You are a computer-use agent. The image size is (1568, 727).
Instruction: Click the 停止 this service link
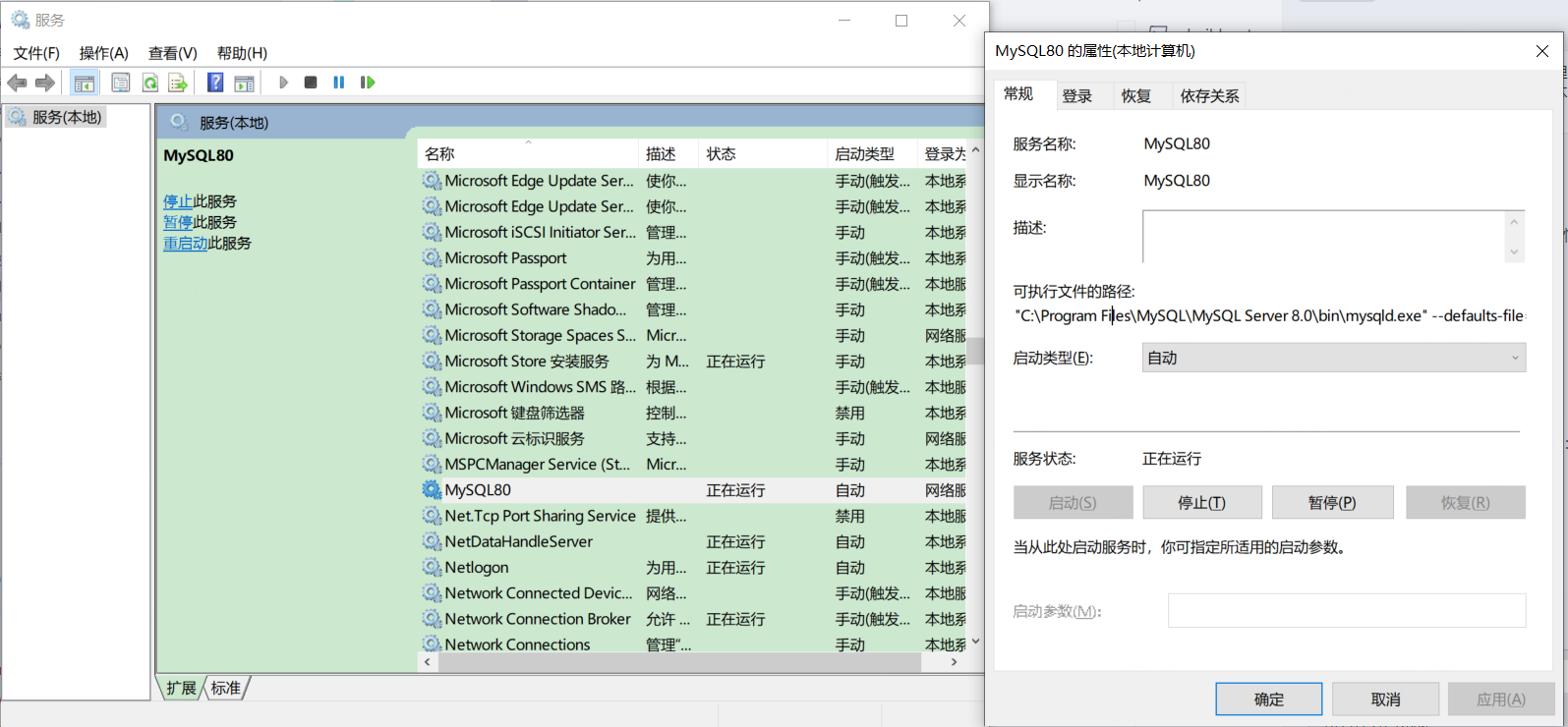(178, 201)
